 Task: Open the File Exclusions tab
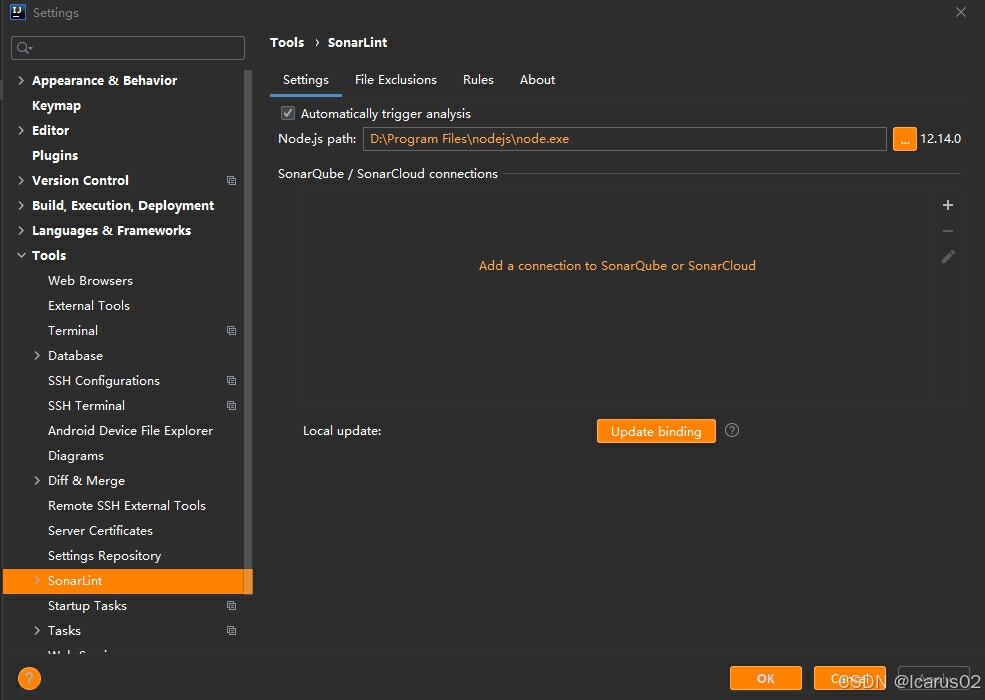click(x=396, y=80)
